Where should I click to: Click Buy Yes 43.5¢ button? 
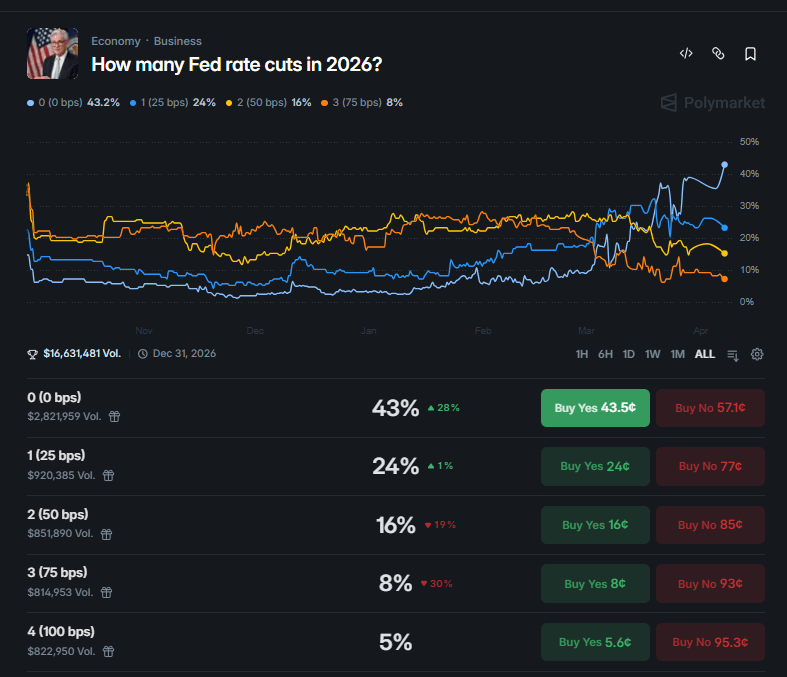click(595, 408)
